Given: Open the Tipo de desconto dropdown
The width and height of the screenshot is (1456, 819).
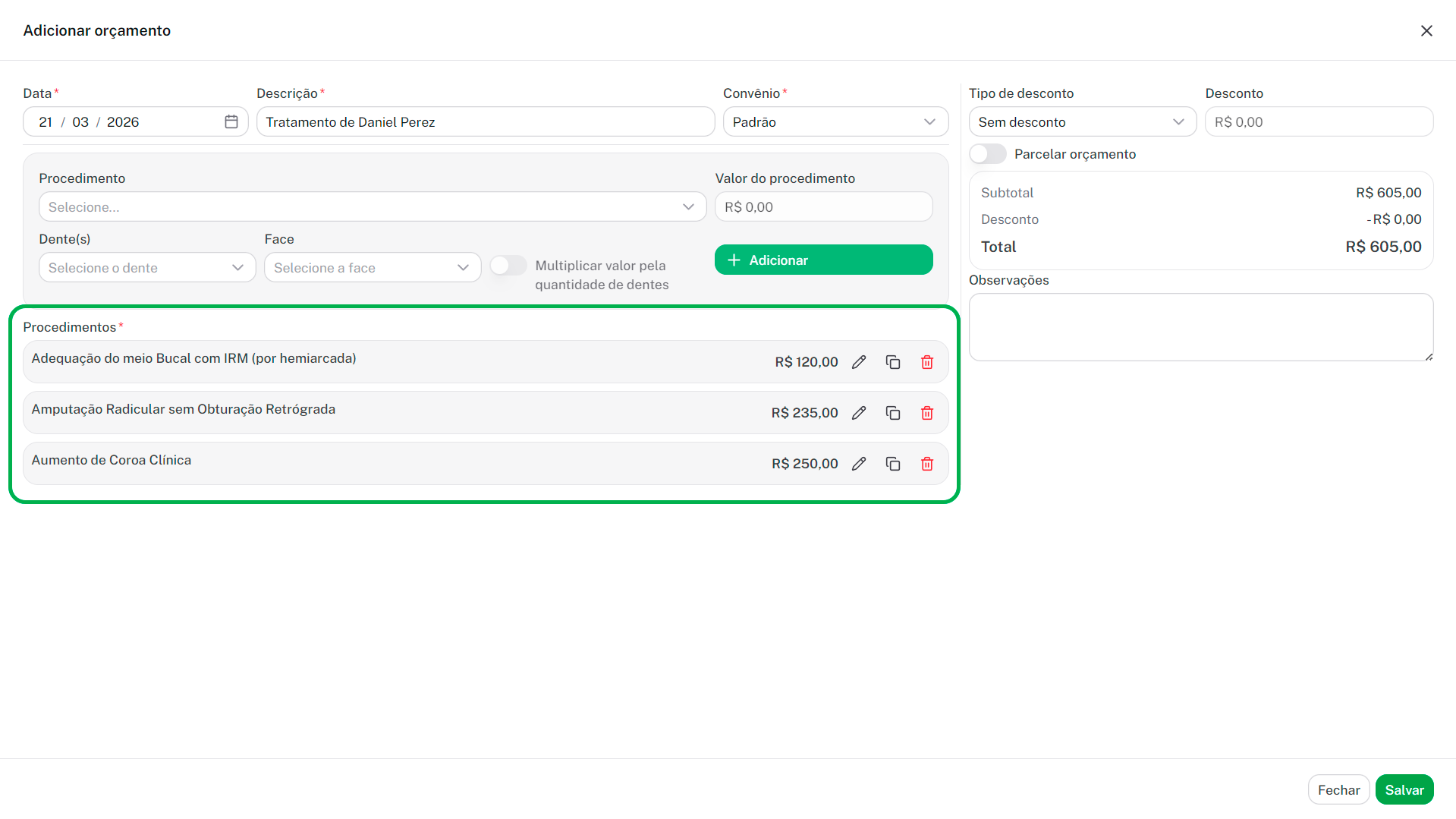Looking at the screenshot, I should pos(1081,121).
